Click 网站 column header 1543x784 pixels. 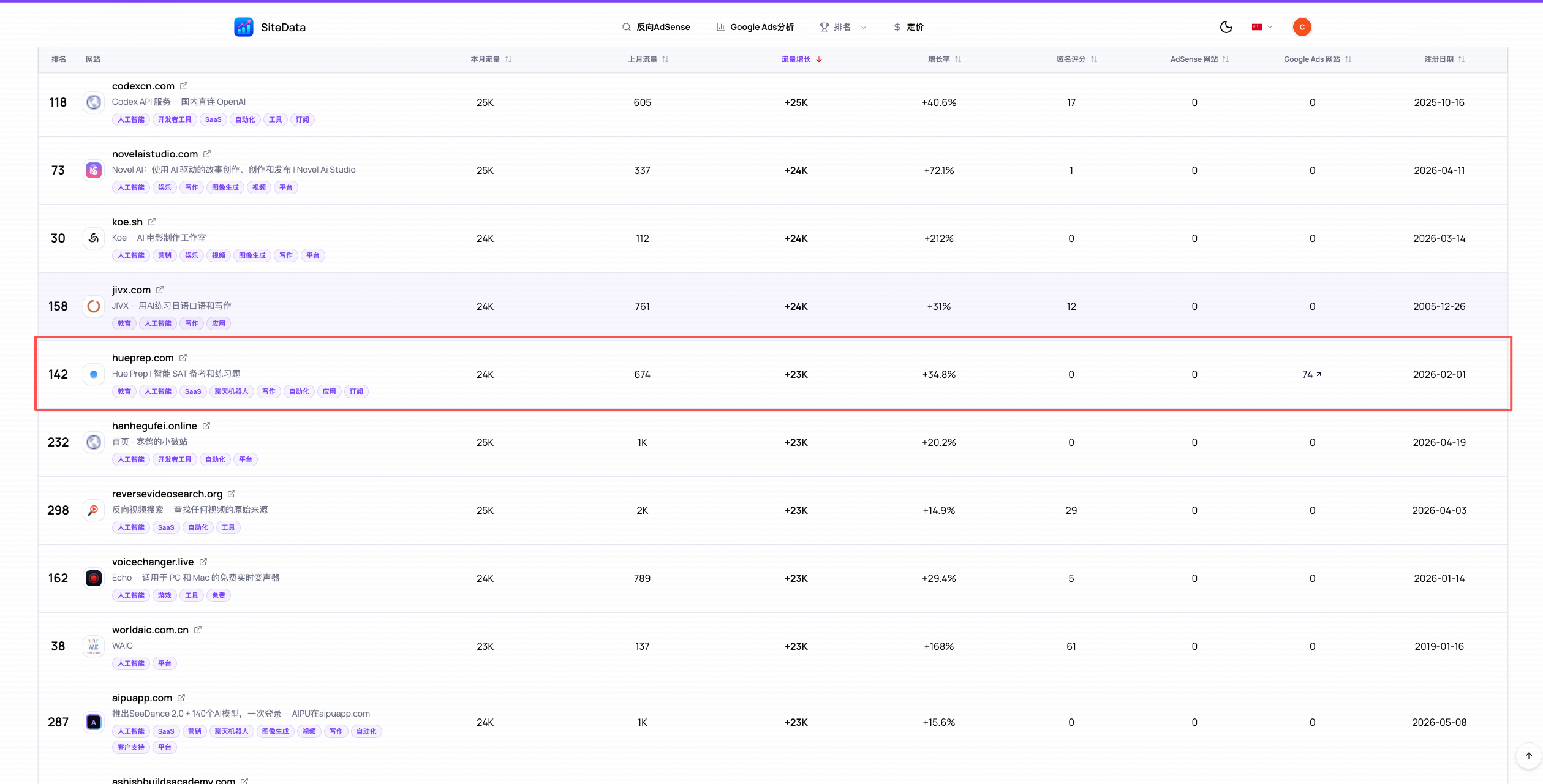(x=93, y=59)
